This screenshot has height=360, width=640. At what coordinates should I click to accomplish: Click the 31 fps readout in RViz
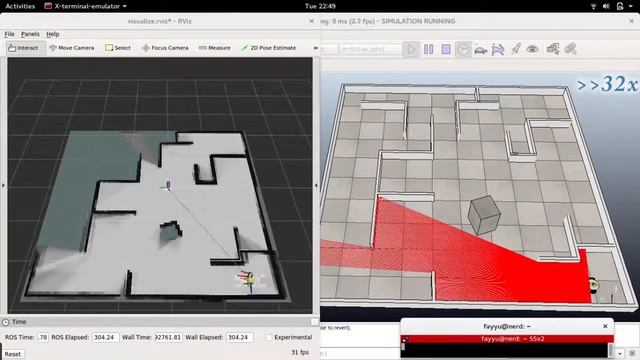tap(300, 352)
